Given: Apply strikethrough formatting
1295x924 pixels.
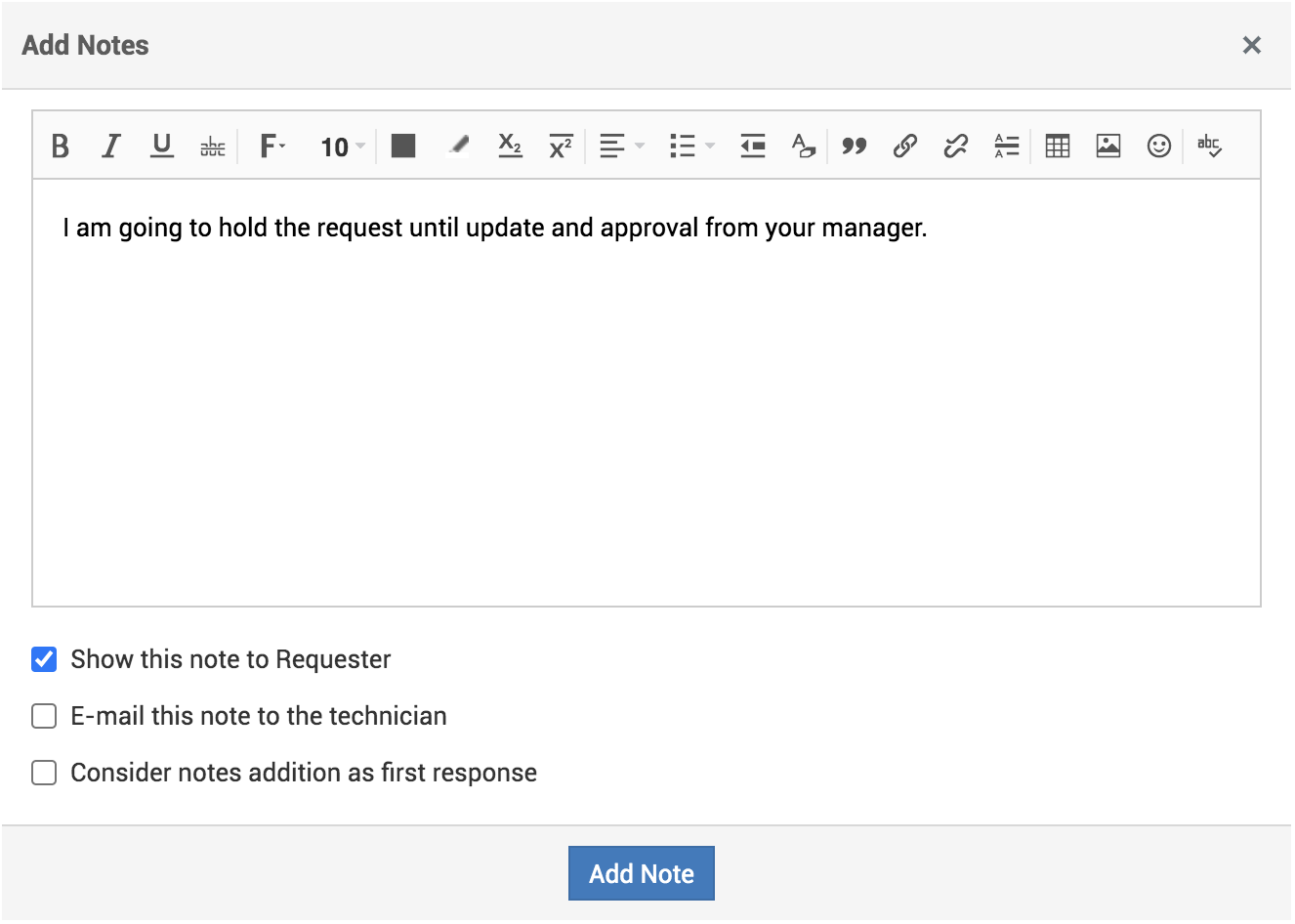Looking at the screenshot, I should coord(213,147).
